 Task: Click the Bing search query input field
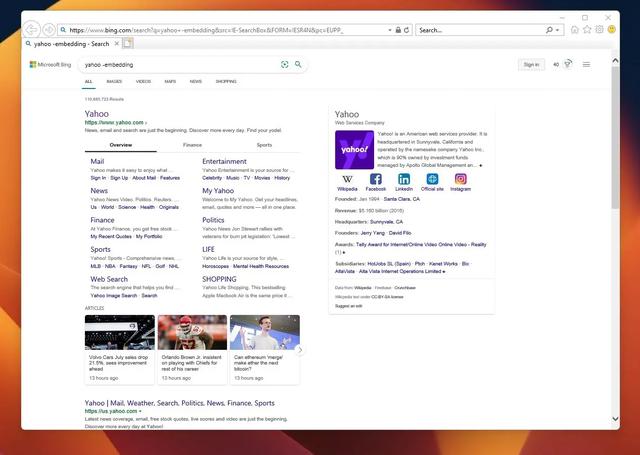coord(180,65)
